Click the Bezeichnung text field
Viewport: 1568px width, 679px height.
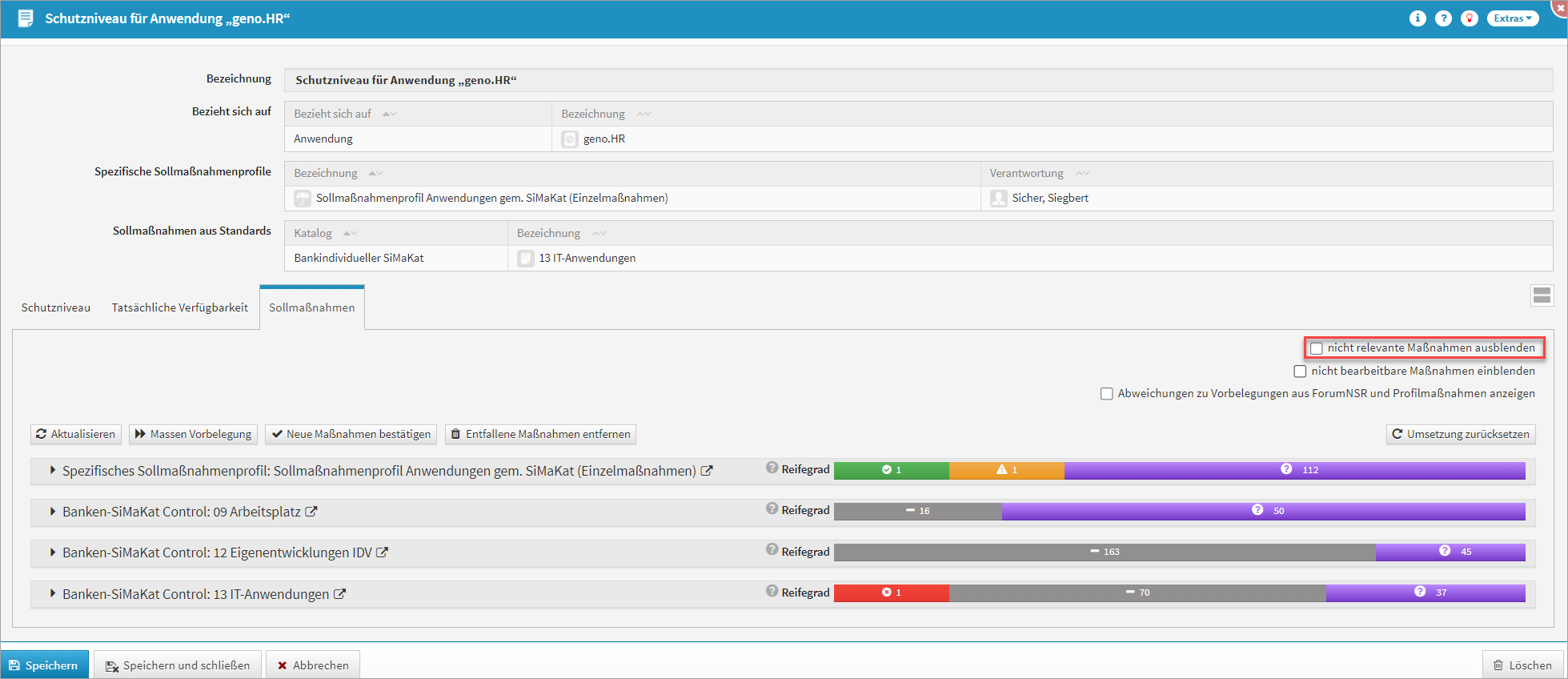pos(917,80)
